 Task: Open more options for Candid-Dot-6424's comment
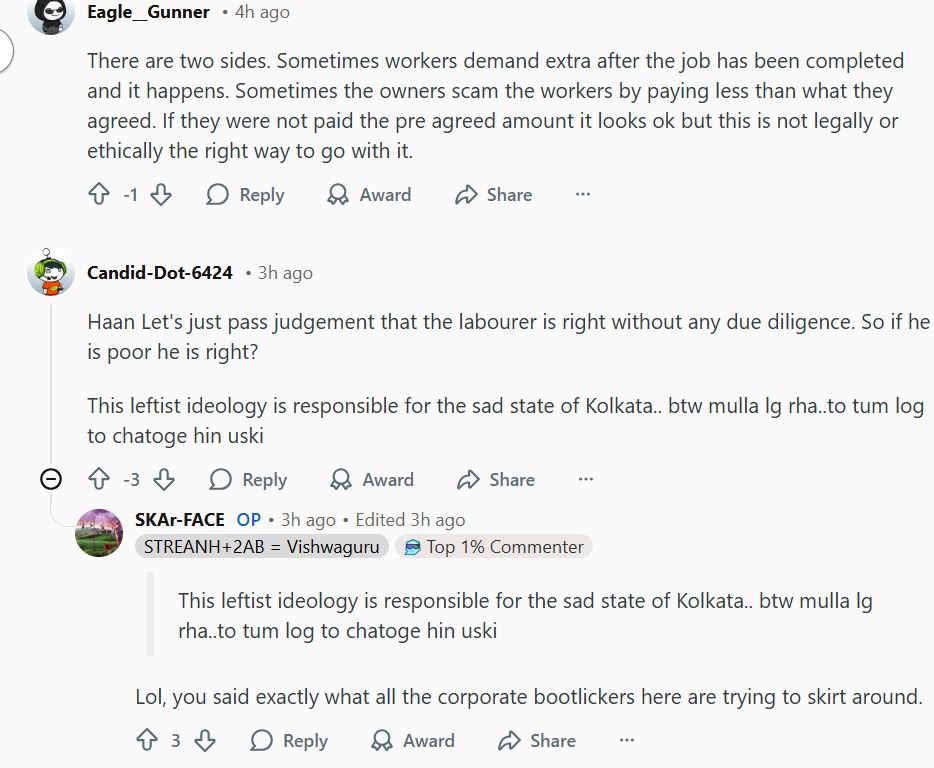[x=586, y=480]
